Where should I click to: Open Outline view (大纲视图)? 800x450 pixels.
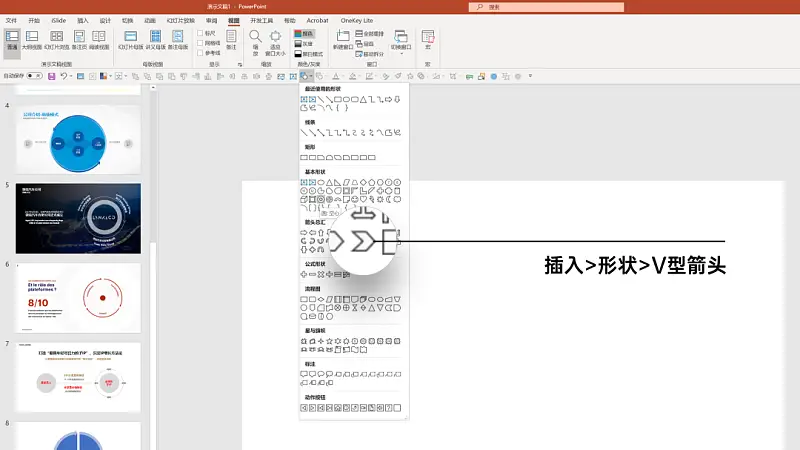[32, 40]
